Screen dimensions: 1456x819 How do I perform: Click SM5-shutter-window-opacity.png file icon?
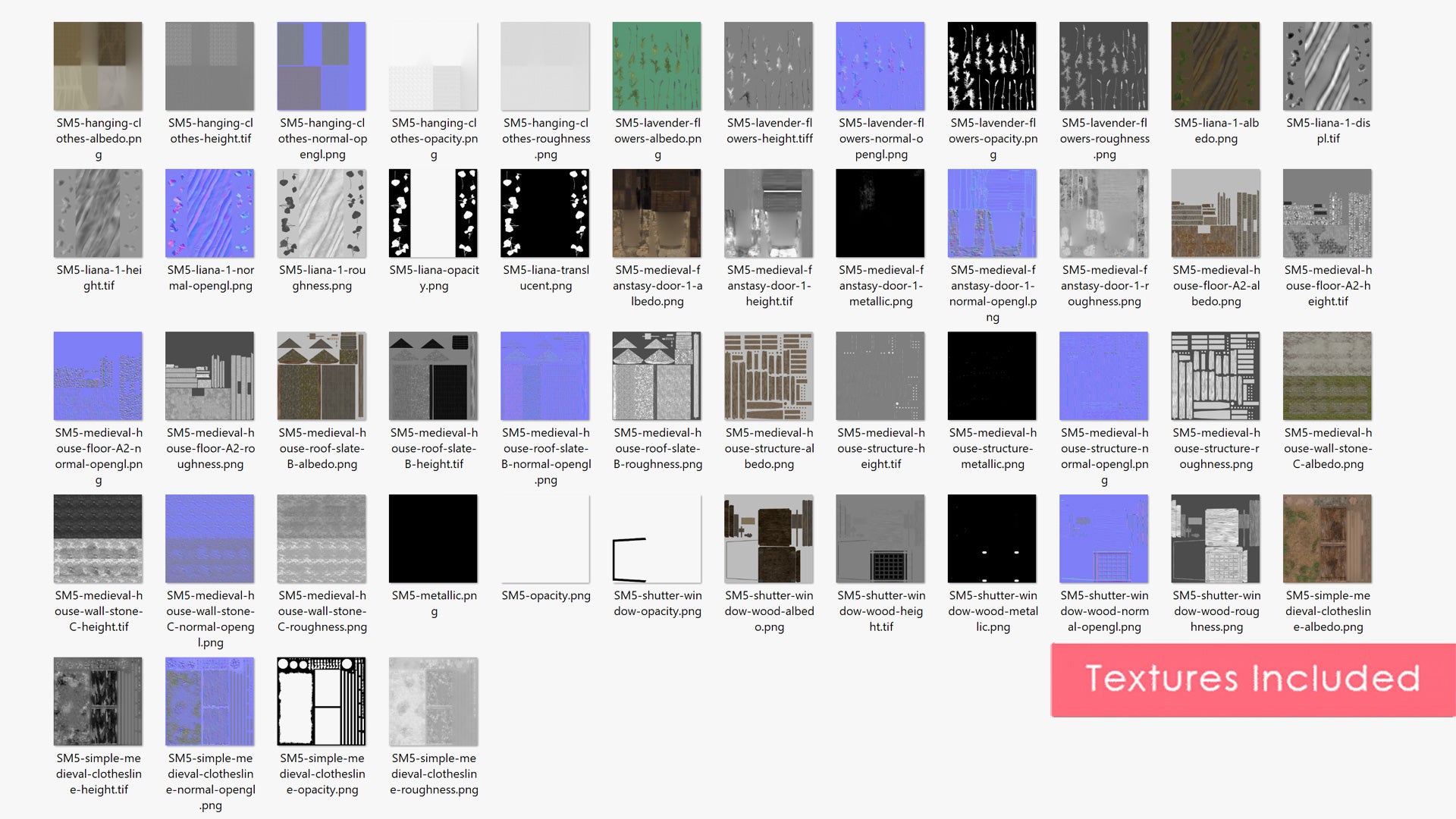coord(657,538)
